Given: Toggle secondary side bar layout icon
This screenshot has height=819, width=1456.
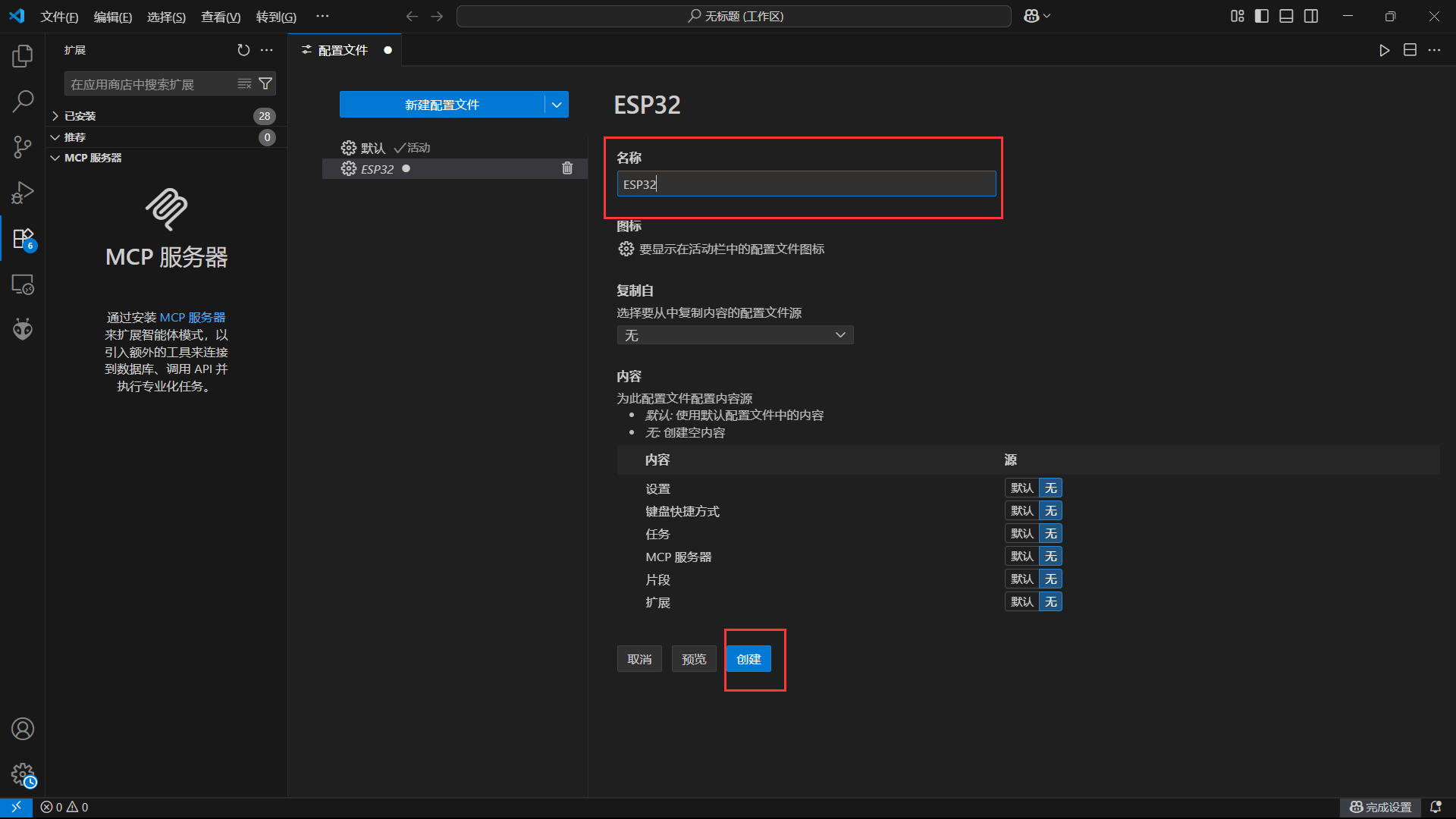Looking at the screenshot, I should pos(1311,16).
